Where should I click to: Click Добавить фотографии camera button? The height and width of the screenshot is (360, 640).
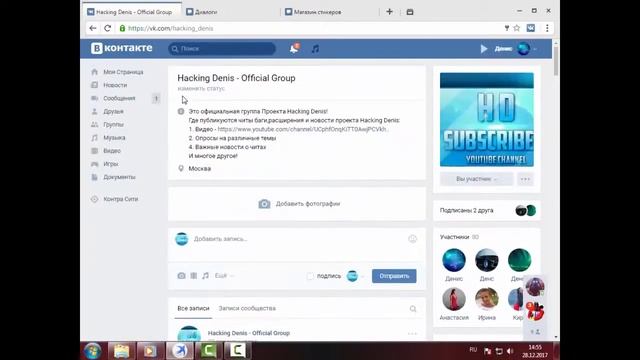299,204
